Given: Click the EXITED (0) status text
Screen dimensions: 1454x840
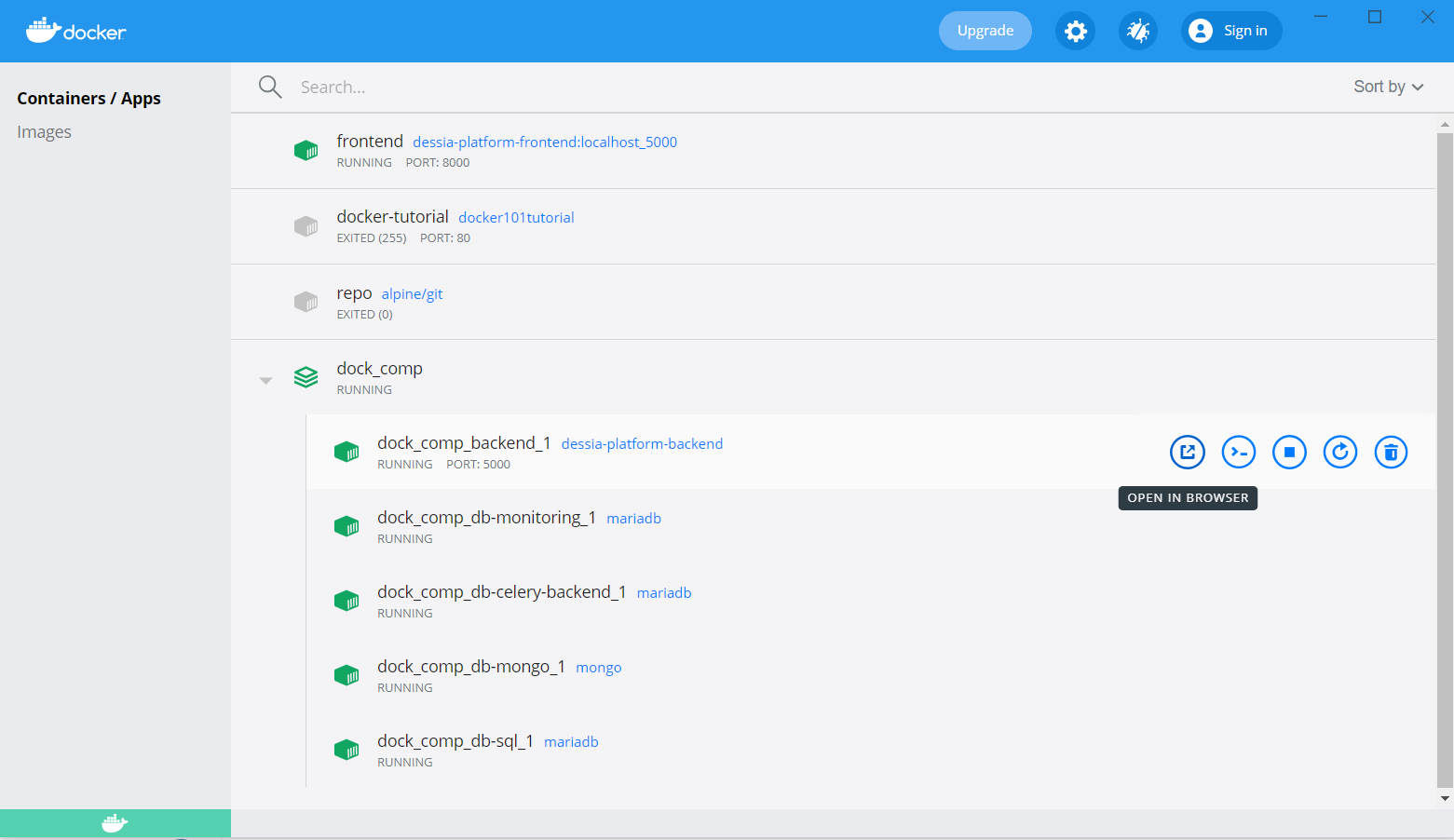Looking at the screenshot, I should tap(364, 315).
